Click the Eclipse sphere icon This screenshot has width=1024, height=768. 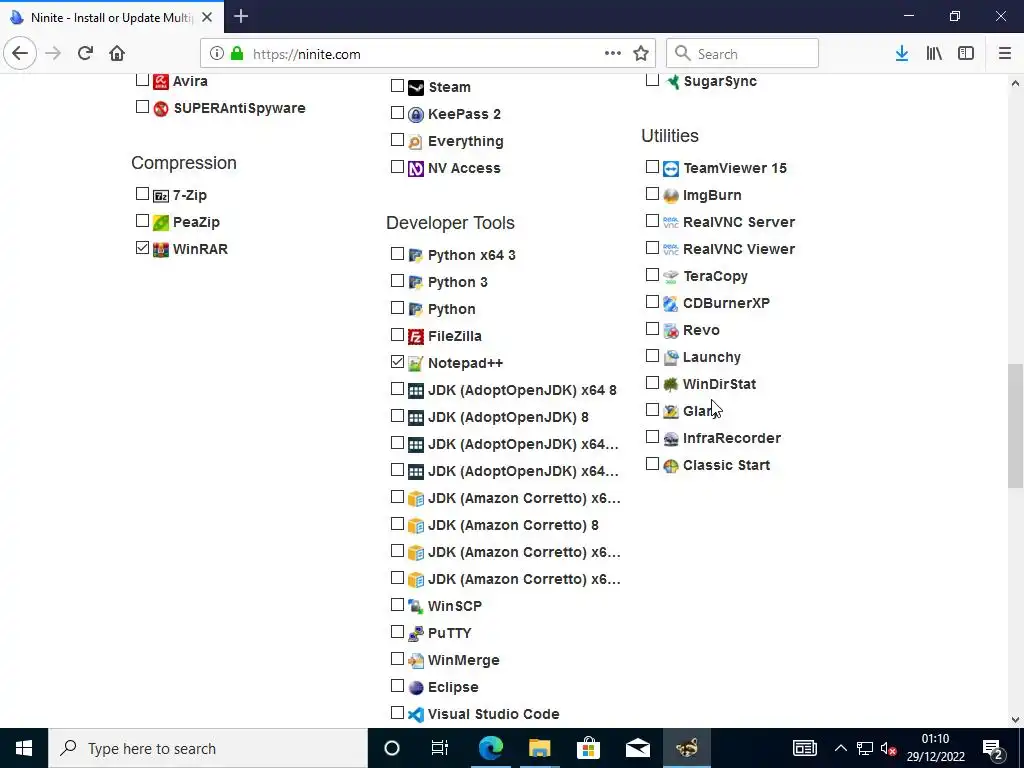[x=415, y=688]
